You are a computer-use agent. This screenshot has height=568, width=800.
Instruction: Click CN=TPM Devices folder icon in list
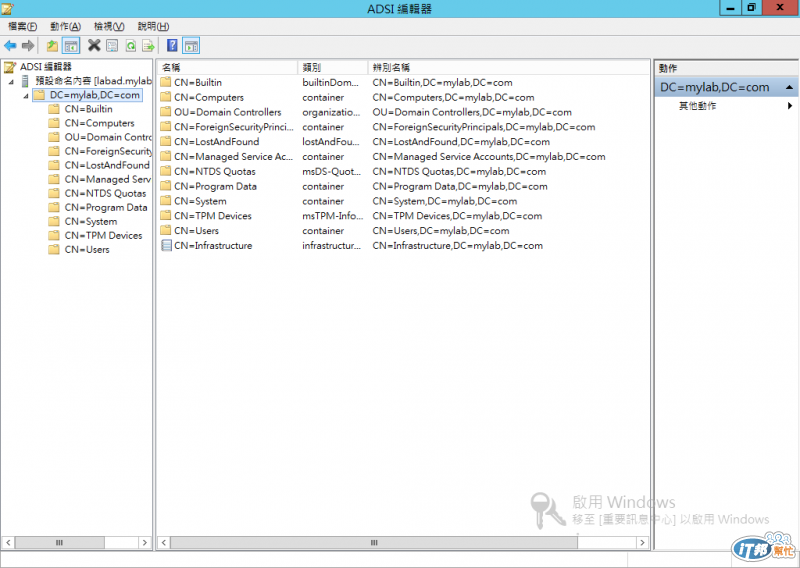pyautogui.click(x=166, y=215)
